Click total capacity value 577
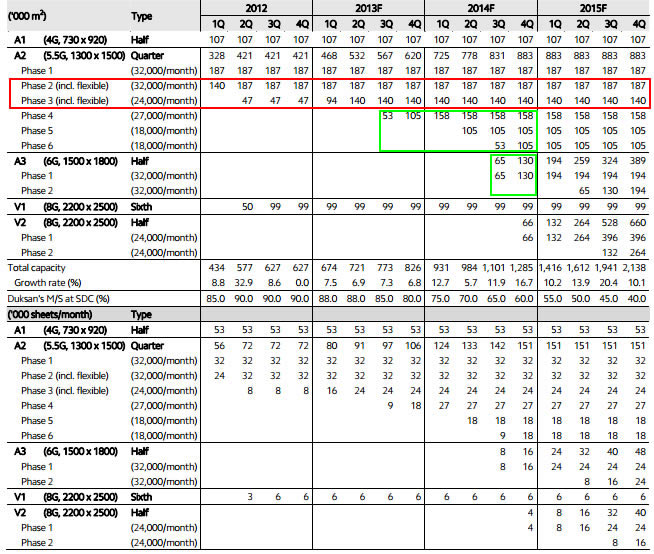The image size is (654, 554). click(245, 268)
